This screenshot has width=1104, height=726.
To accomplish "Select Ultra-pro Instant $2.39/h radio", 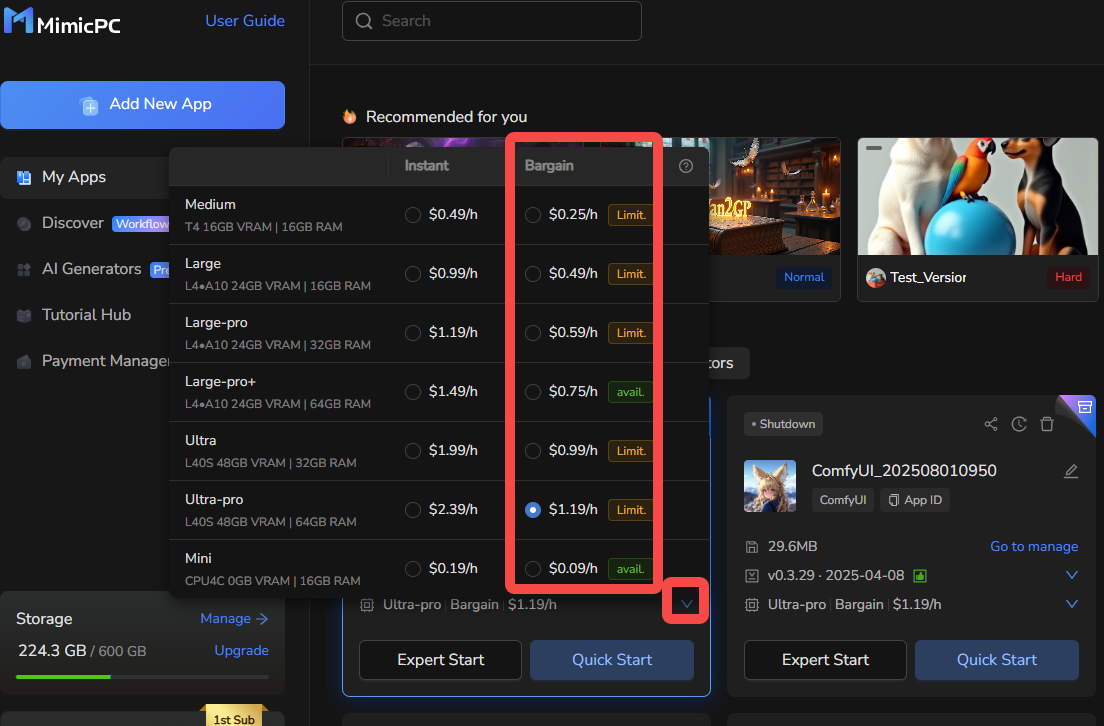I will click(x=413, y=510).
